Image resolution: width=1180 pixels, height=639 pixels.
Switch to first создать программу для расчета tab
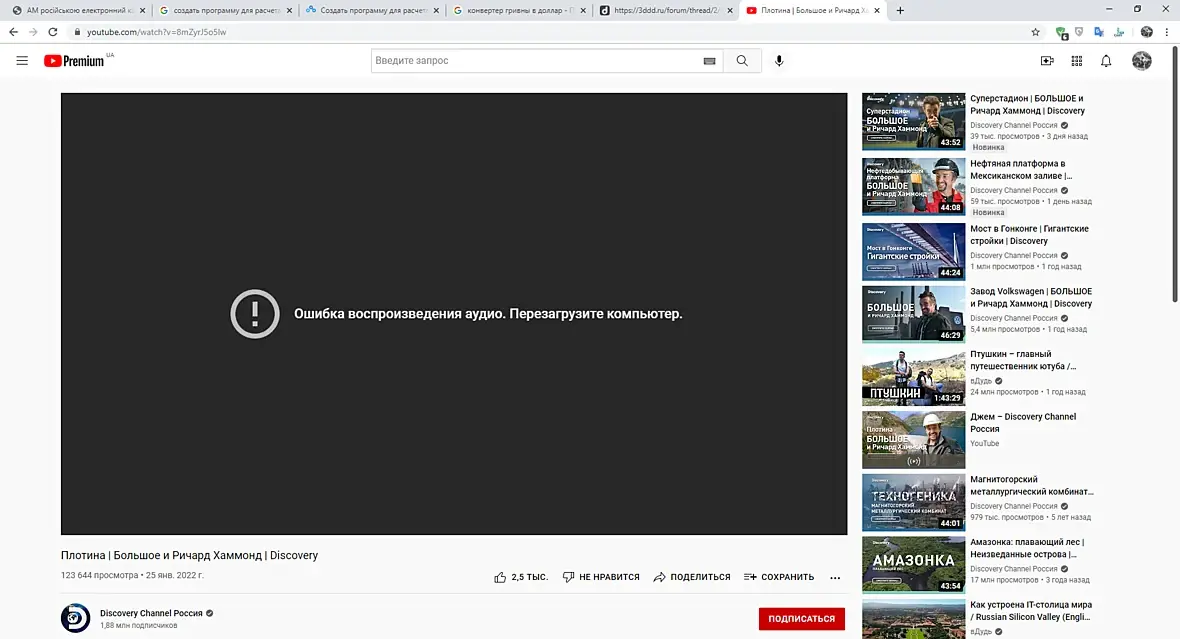[224, 11]
